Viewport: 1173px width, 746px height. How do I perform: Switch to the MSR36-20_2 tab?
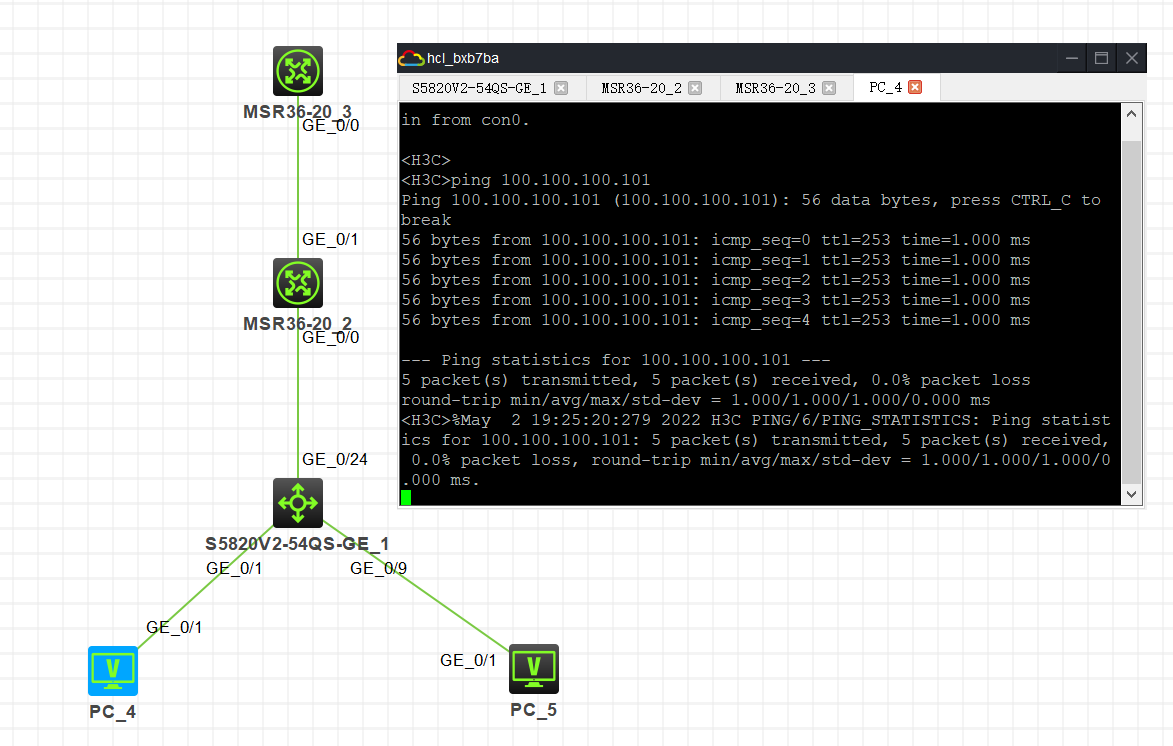(x=641, y=88)
